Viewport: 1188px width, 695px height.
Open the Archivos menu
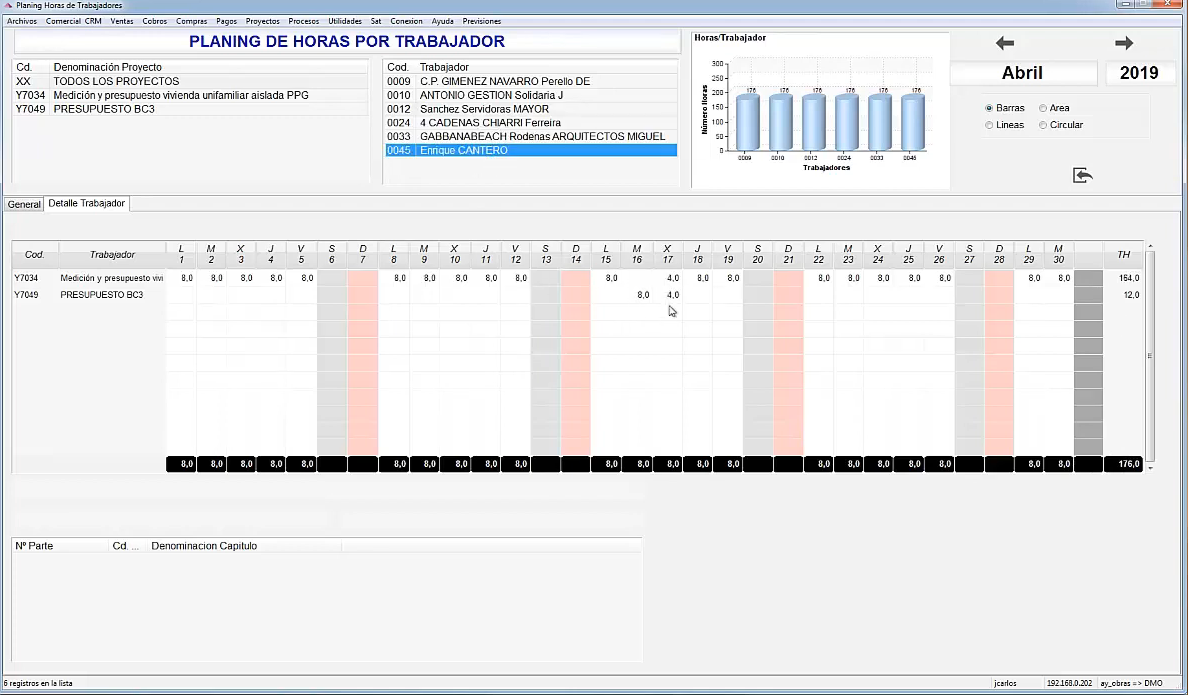click(x=22, y=21)
